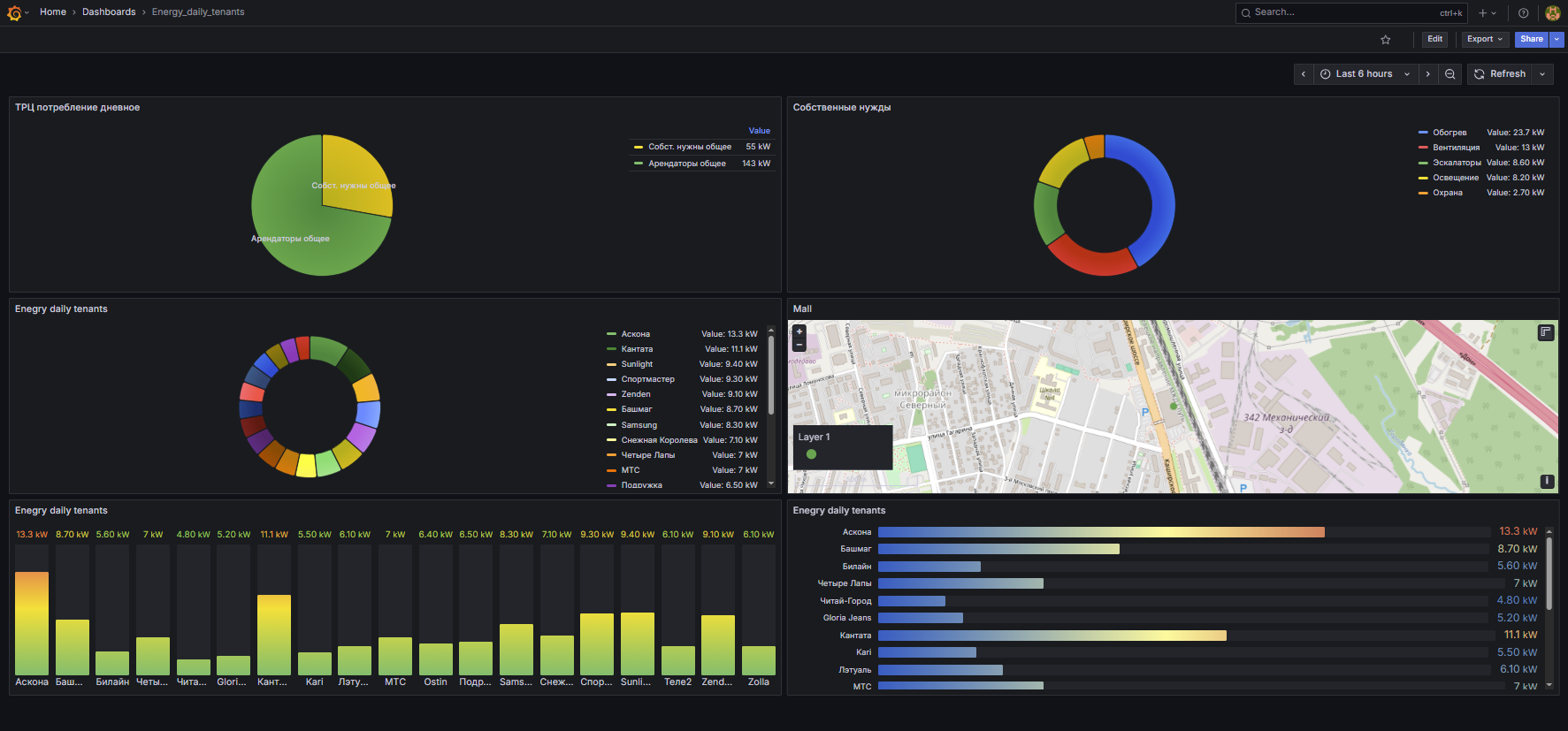Move time range backward with left arrow
Image resolution: width=1568 pixels, height=731 pixels.
1304,74
